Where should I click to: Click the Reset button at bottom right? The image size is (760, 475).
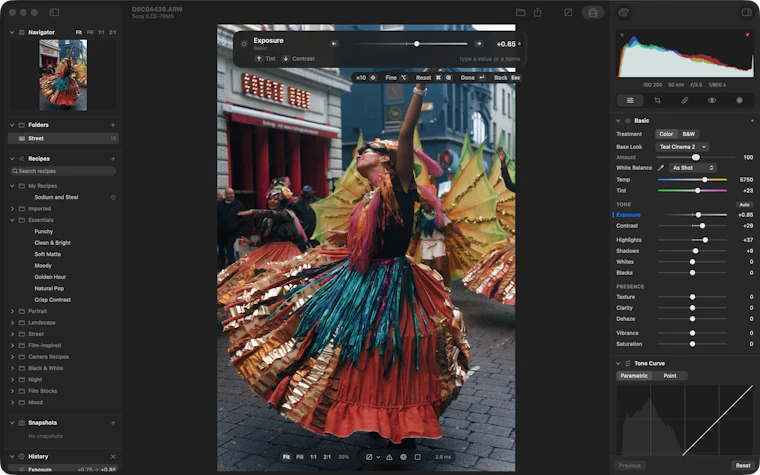coord(743,465)
